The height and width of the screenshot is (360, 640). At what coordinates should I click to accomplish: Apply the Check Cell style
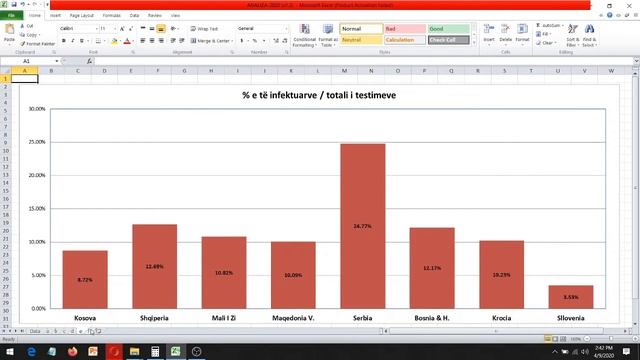449,40
